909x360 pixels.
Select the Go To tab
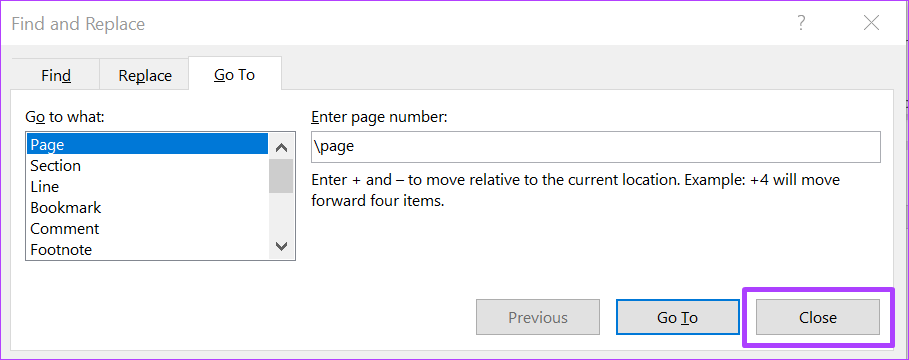(x=235, y=74)
